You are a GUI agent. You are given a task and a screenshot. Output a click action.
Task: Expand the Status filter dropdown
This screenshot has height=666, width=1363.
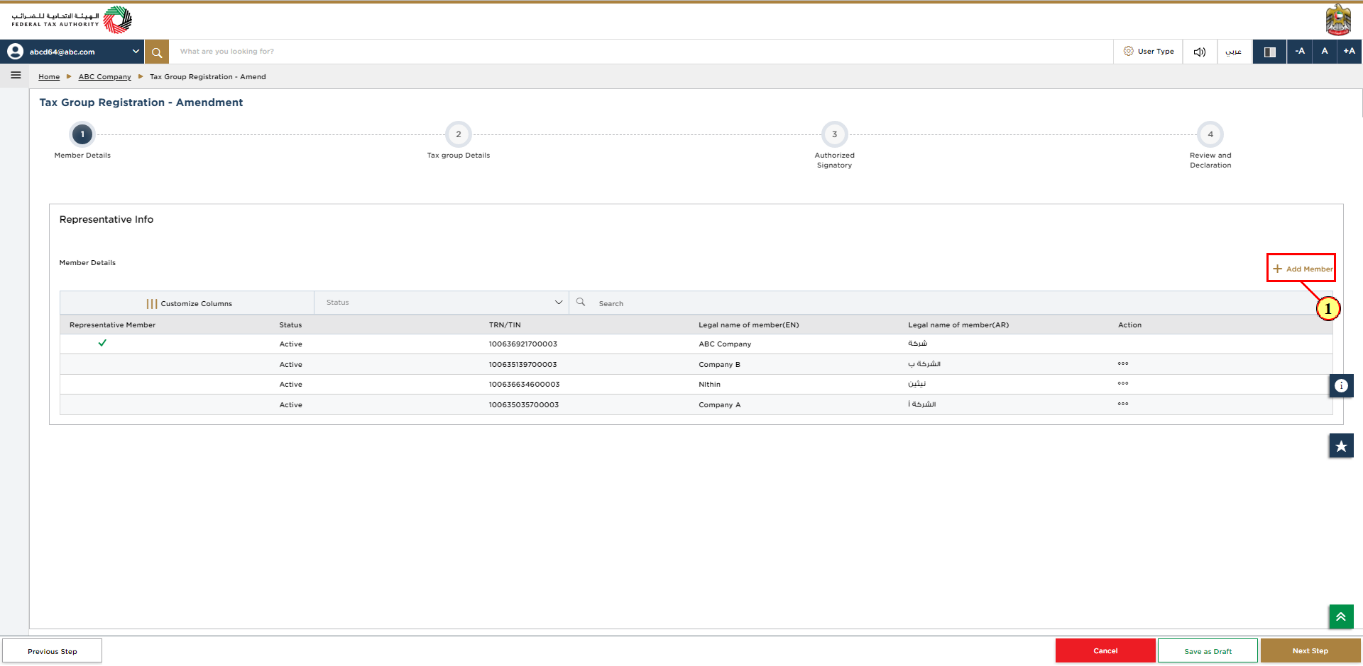pos(442,302)
